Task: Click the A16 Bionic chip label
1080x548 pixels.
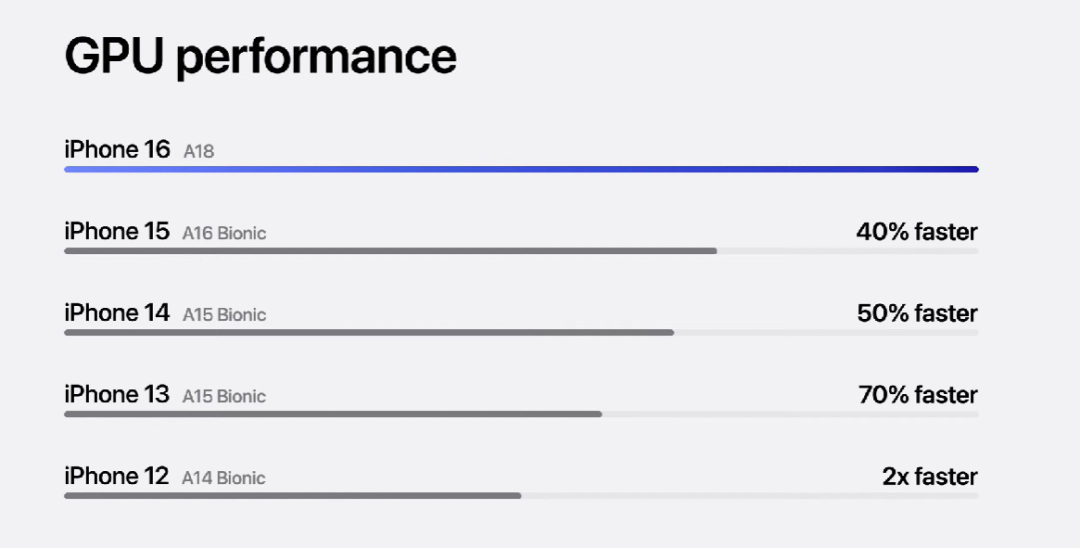Action: pos(224,233)
